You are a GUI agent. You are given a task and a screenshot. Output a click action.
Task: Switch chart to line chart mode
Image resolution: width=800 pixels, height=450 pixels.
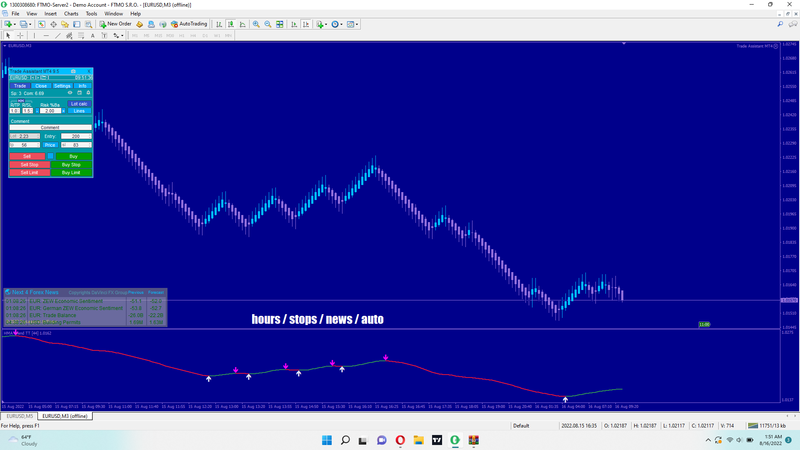point(242,24)
